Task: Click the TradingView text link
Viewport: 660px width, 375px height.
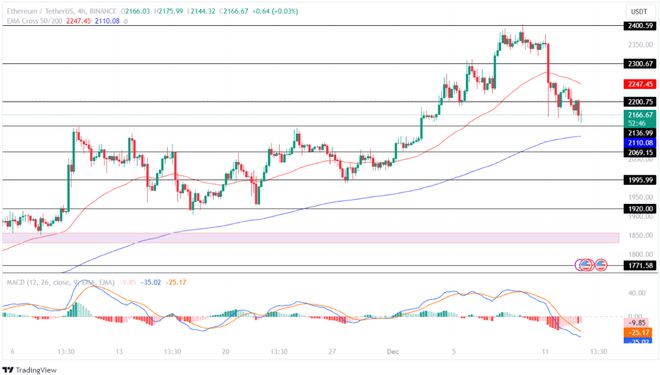Action: click(x=36, y=370)
